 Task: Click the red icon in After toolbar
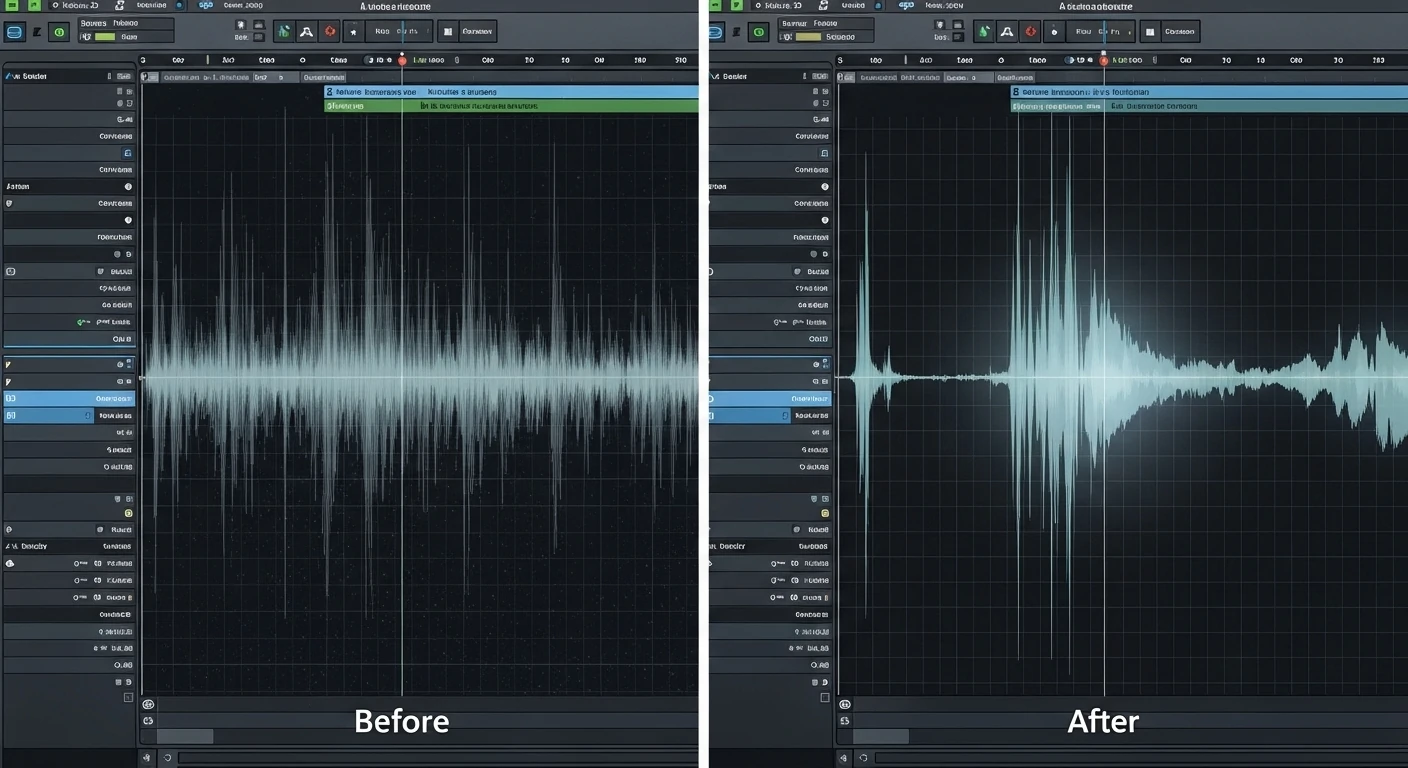pyautogui.click(x=1032, y=32)
